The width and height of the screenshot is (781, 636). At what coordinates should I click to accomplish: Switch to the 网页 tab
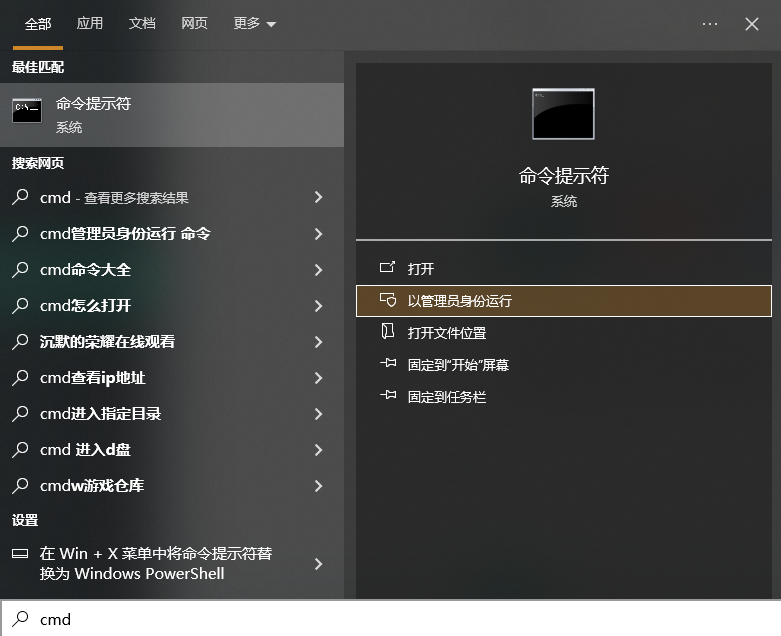194,23
